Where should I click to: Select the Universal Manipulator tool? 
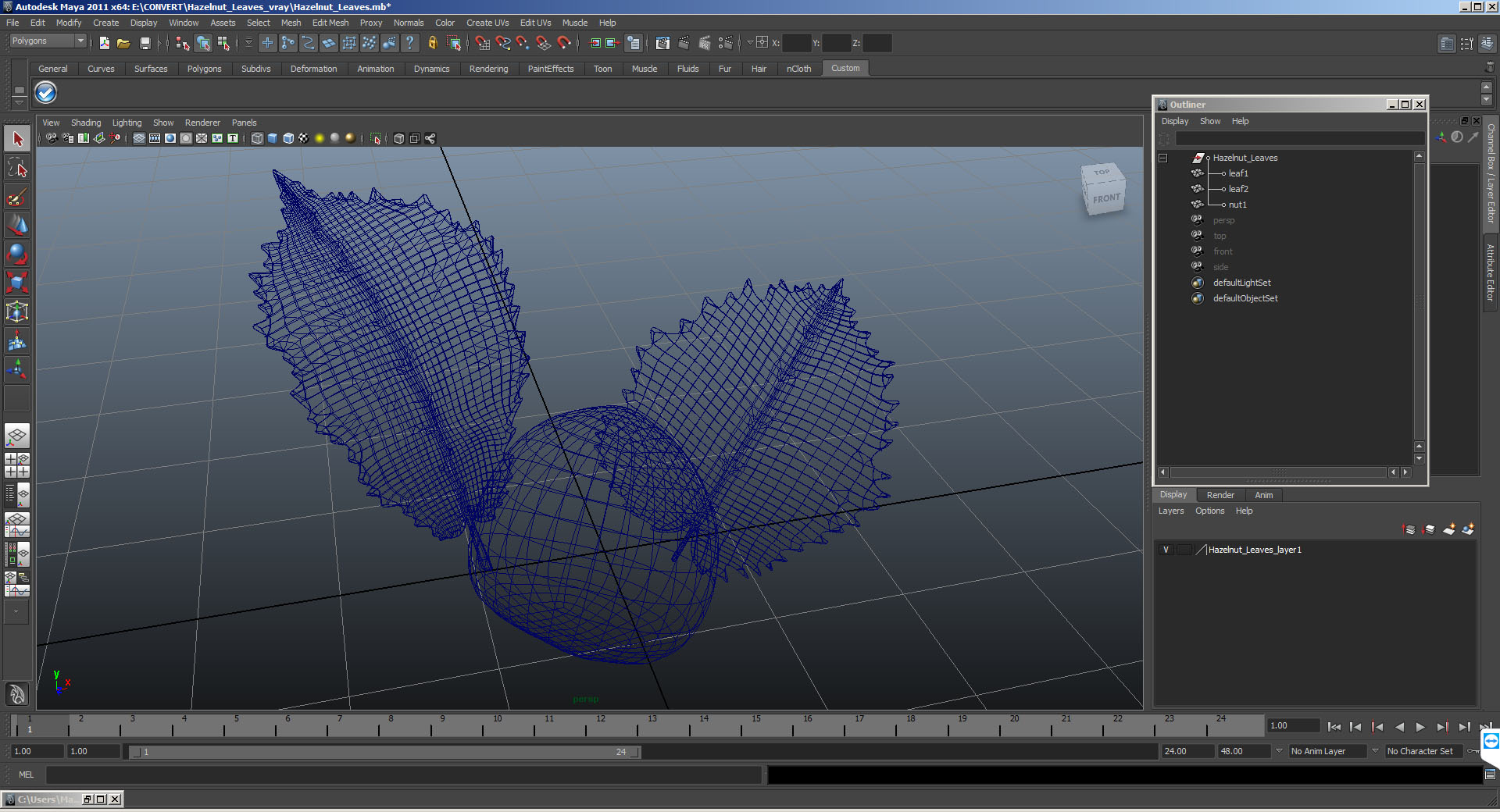(17, 312)
